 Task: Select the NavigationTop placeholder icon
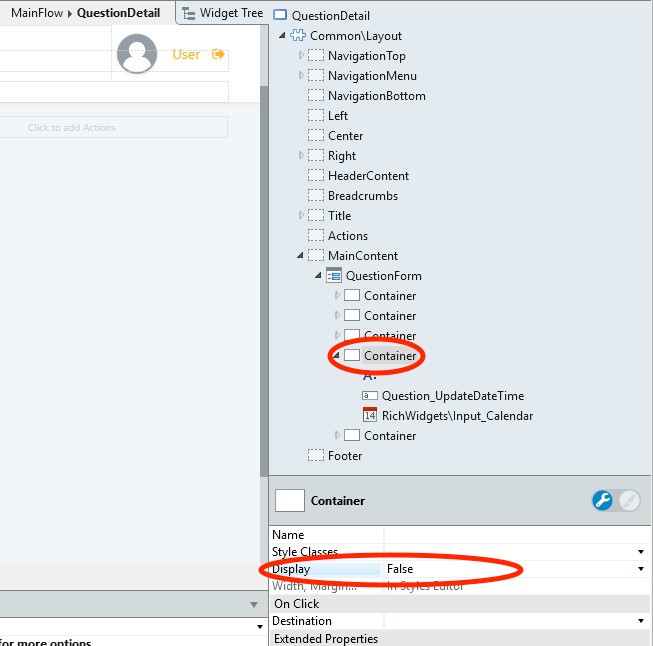click(x=316, y=55)
